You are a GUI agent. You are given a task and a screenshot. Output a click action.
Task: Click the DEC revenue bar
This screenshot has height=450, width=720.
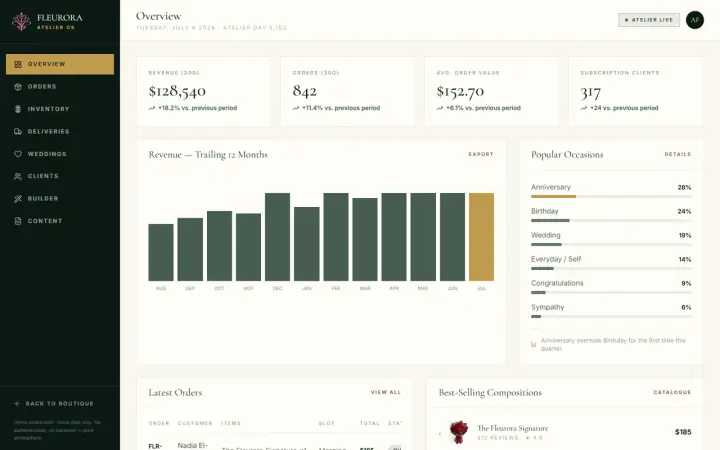click(x=277, y=237)
